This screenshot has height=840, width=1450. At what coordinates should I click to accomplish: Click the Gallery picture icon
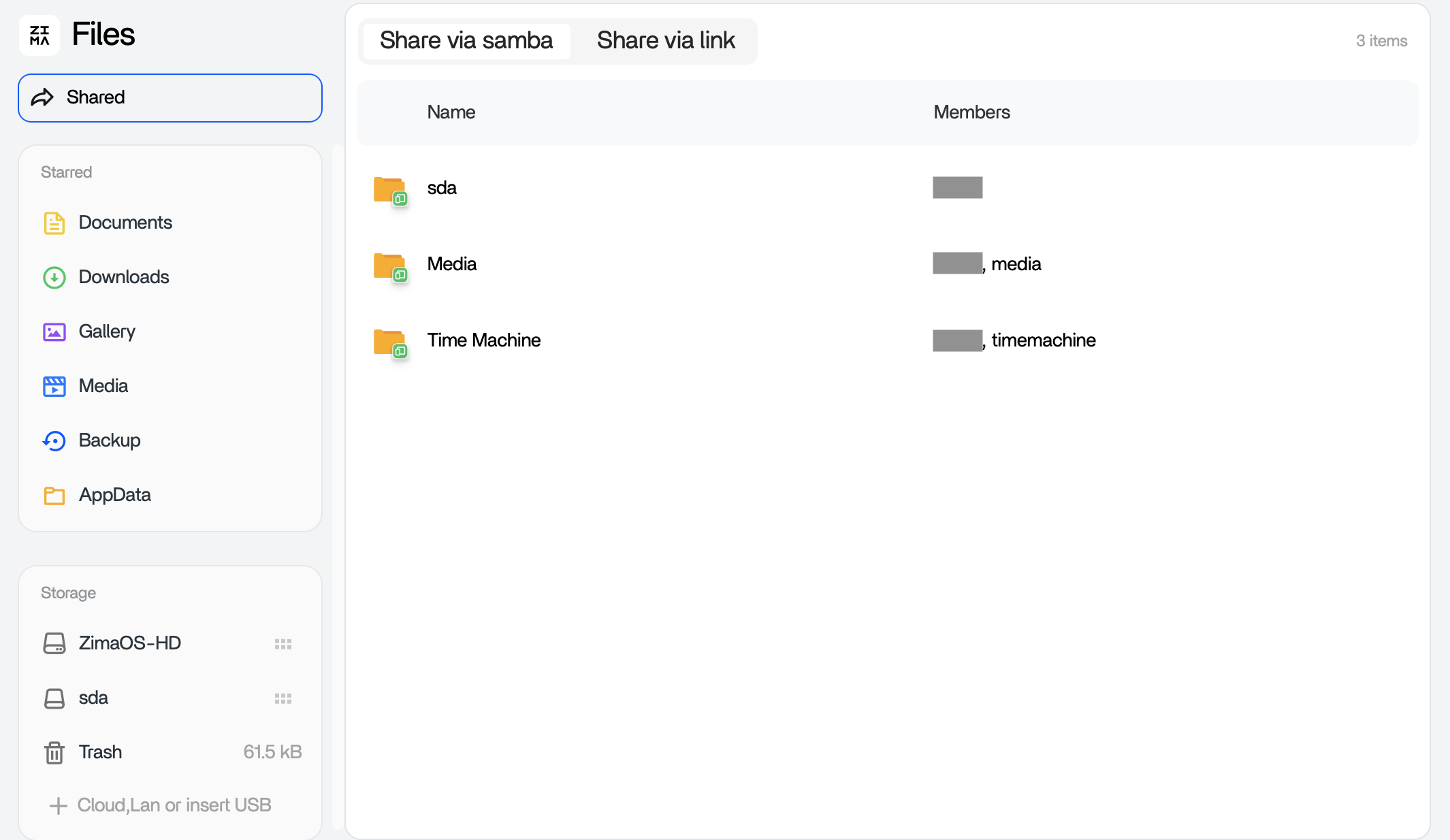(x=54, y=332)
